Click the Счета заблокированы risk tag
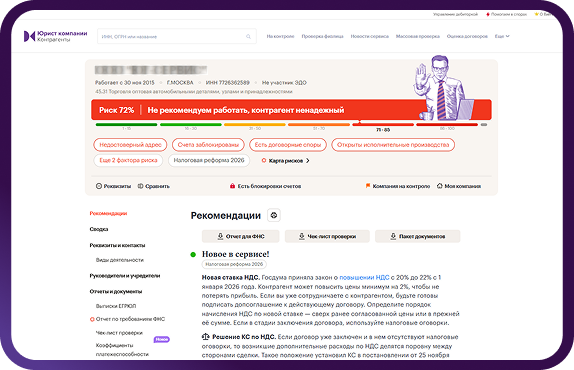Screen dimensions: 574x370 tap(208, 145)
